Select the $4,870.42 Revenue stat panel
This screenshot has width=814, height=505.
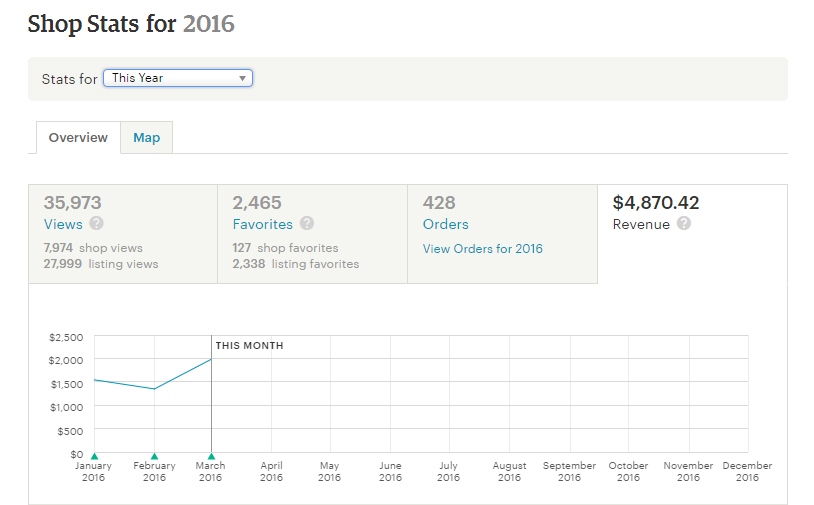[692, 232]
